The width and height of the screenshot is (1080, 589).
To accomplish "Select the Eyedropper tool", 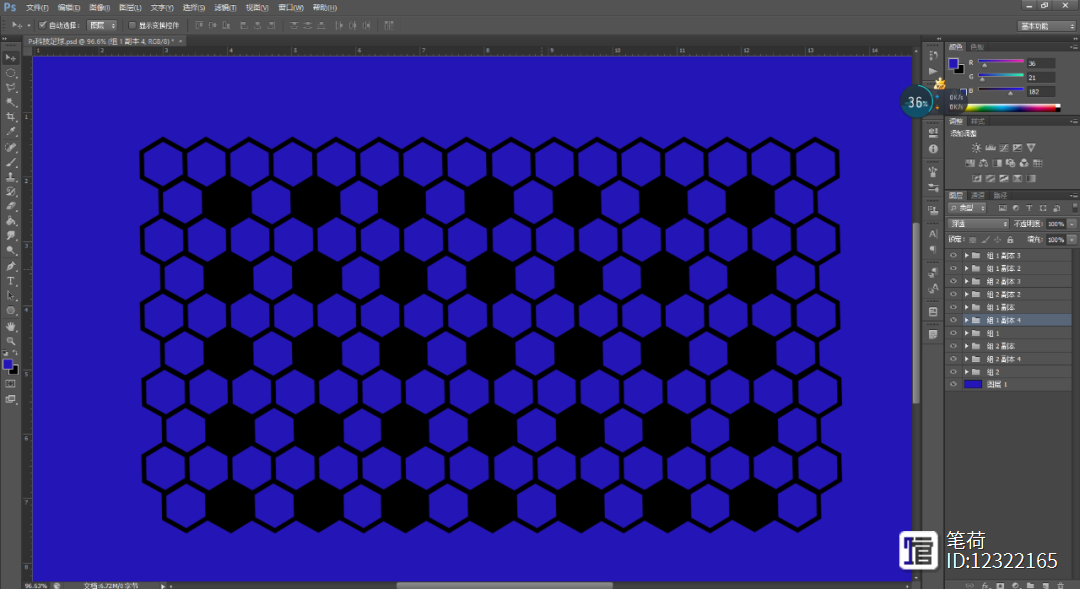I will (x=11, y=132).
